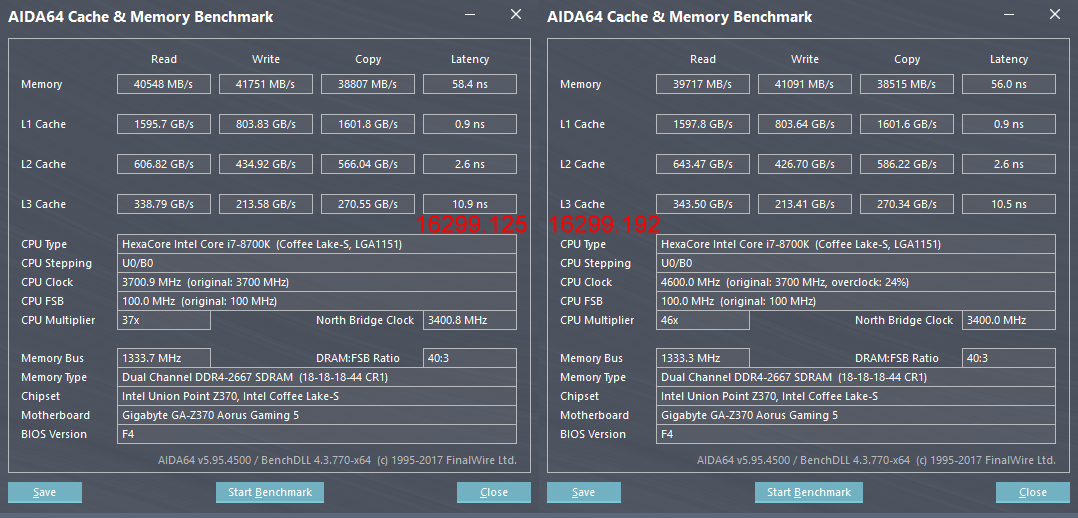
Task: Select L3 Cache Latency 10.5 ns value
Action: pyautogui.click(x=1009, y=204)
